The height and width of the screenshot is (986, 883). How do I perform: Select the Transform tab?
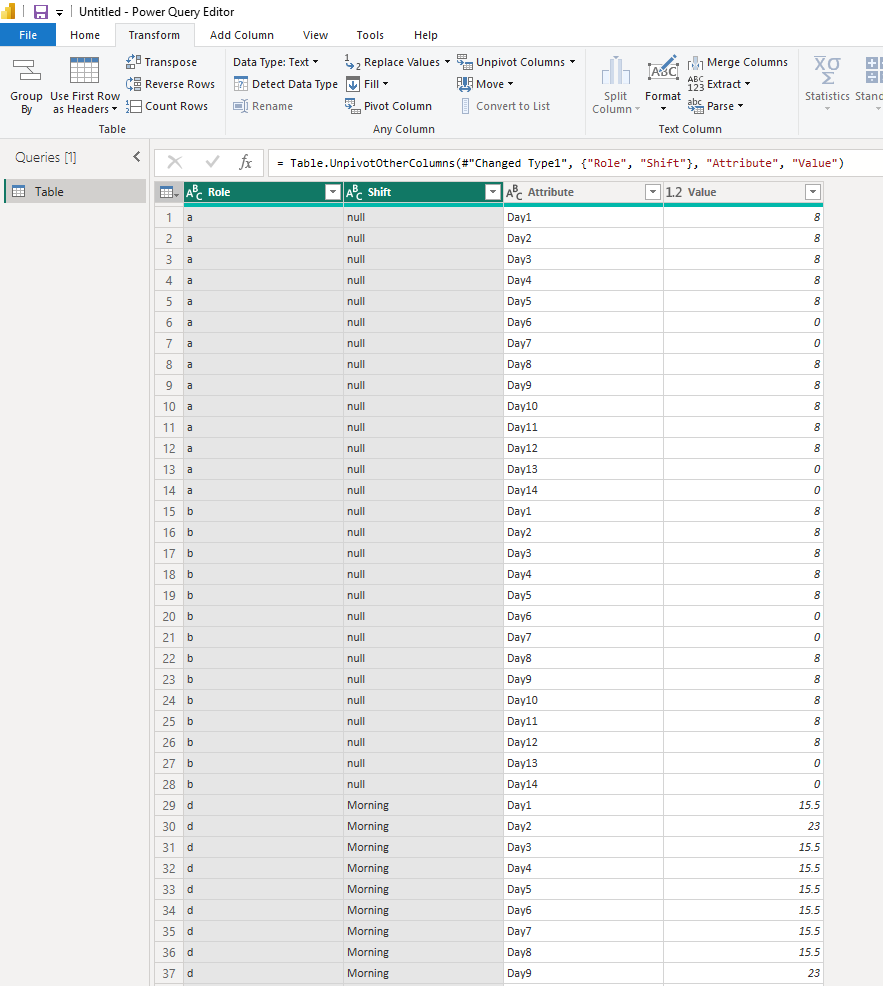click(154, 35)
